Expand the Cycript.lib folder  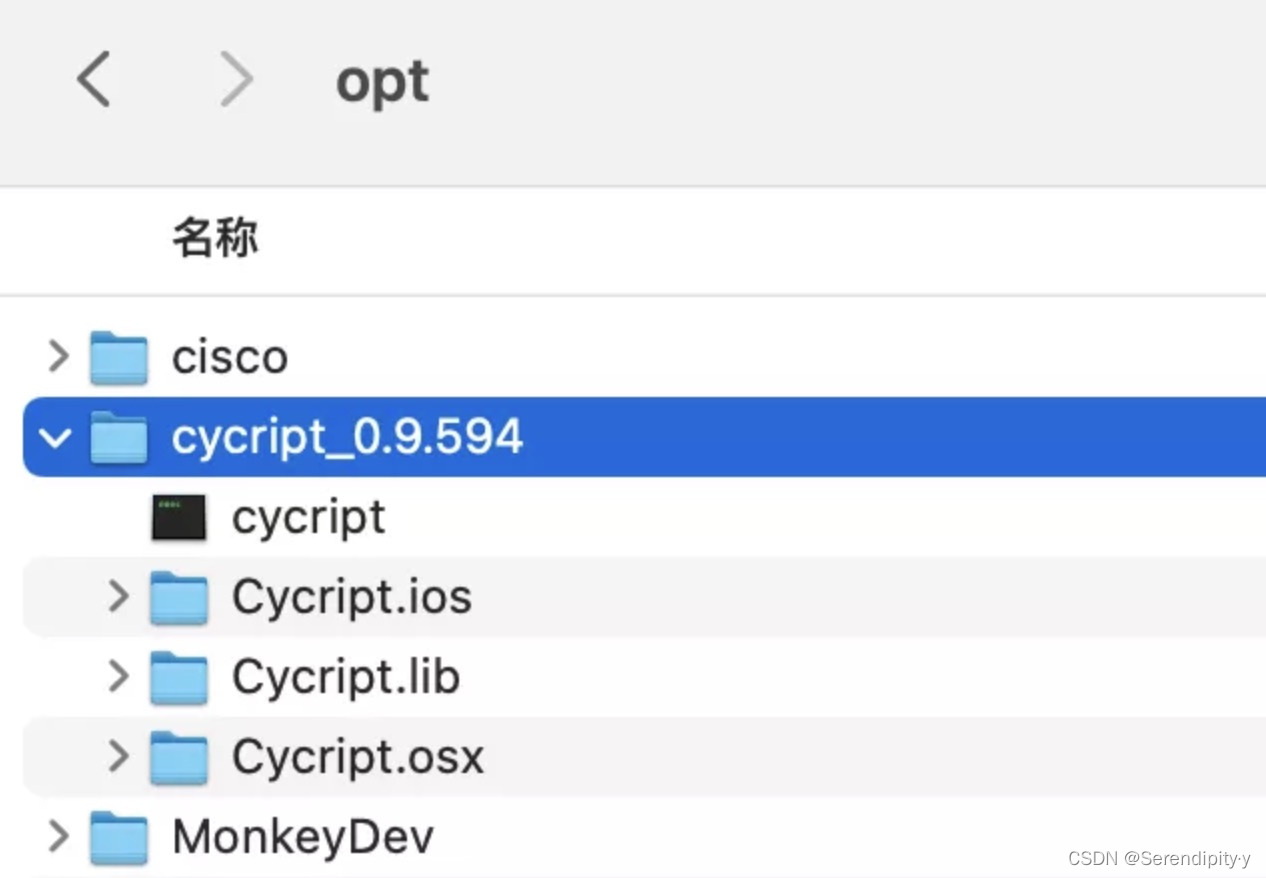click(119, 677)
